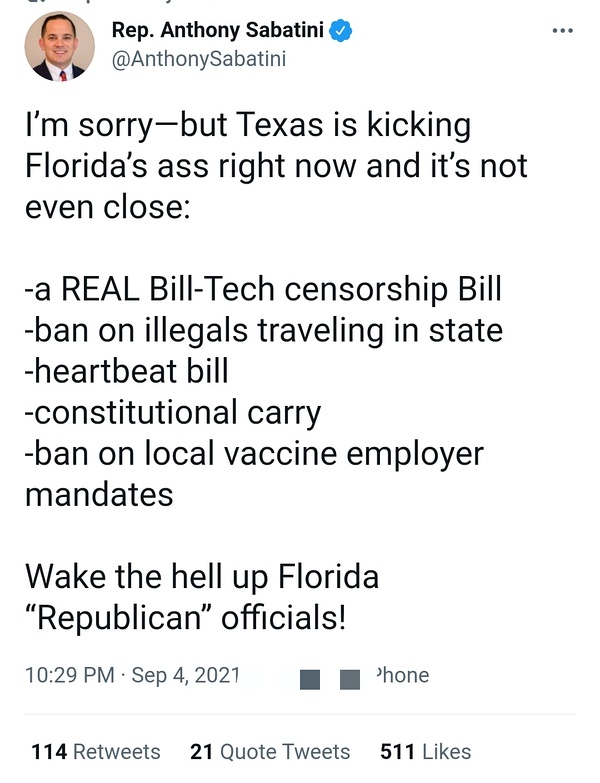This screenshot has height=783, width=600.
Task: View the 511 Likes list
Action: (425, 751)
